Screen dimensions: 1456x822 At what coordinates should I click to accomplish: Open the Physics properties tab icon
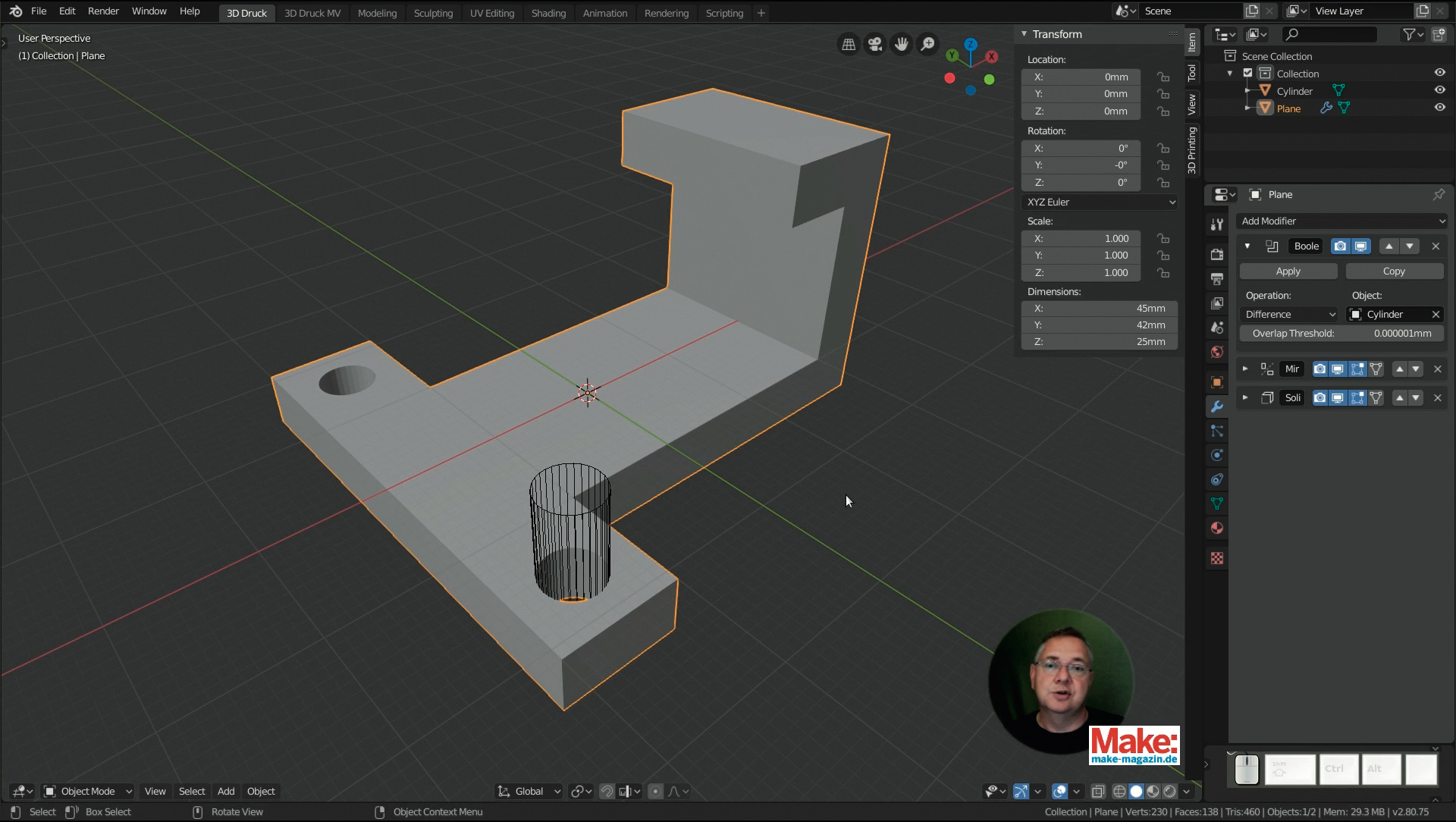[1217, 455]
